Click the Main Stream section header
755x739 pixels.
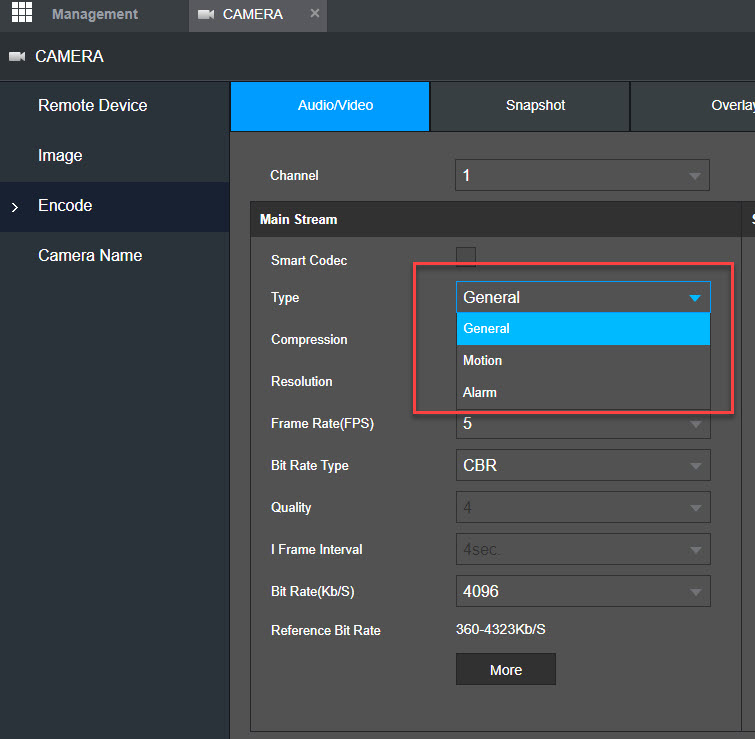[495, 220]
